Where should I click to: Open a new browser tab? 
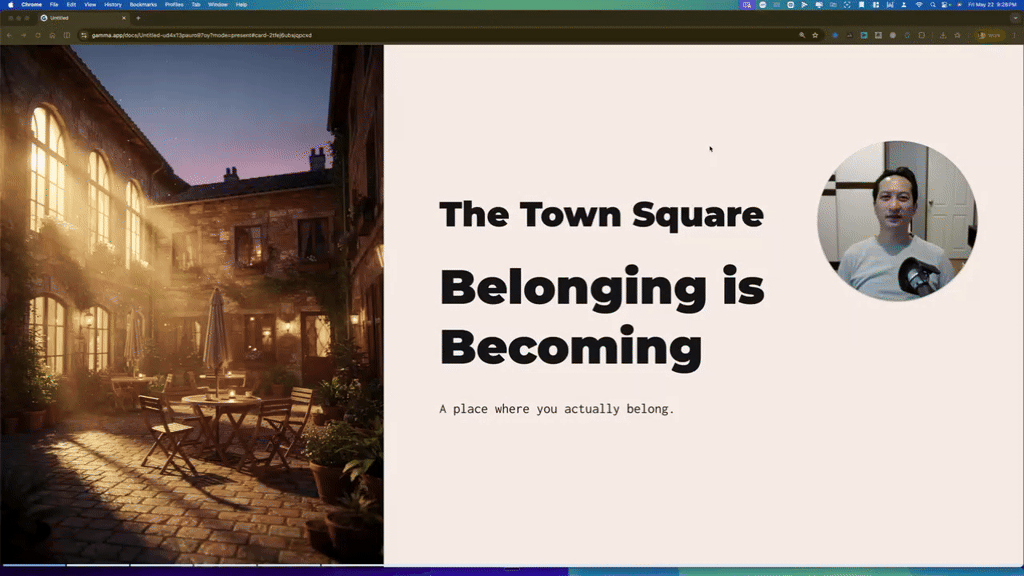click(x=138, y=18)
